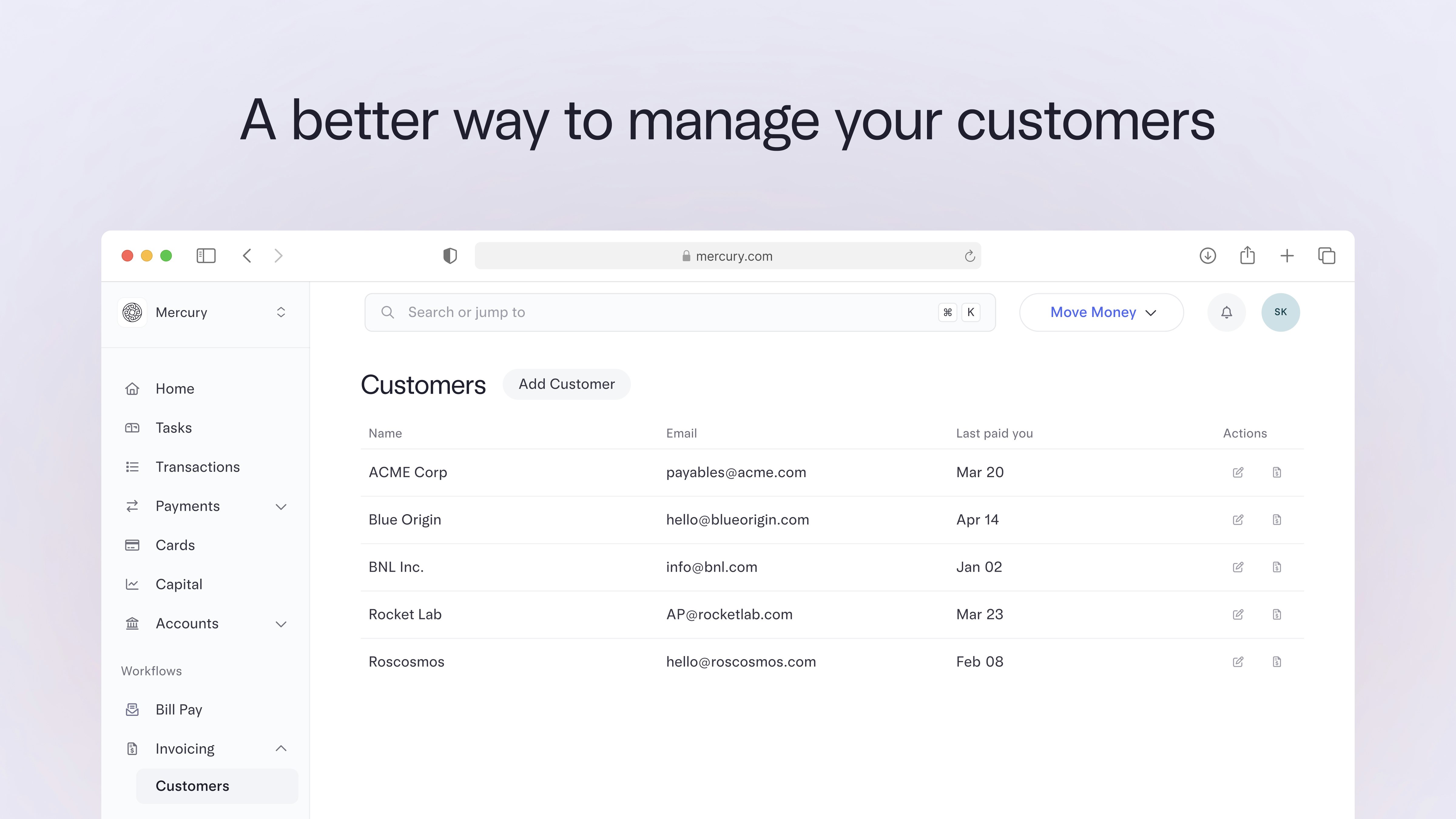The image size is (1456, 819).
Task: Open browser downloads icon
Action: (1208, 256)
